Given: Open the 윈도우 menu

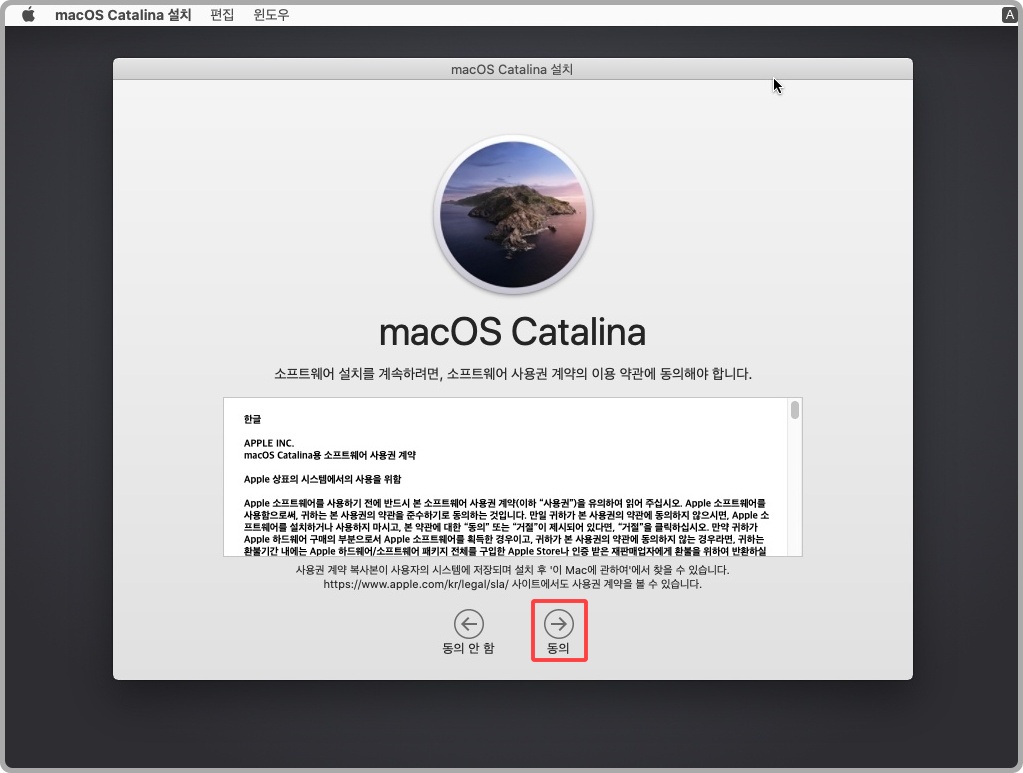Looking at the screenshot, I should click(x=269, y=14).
